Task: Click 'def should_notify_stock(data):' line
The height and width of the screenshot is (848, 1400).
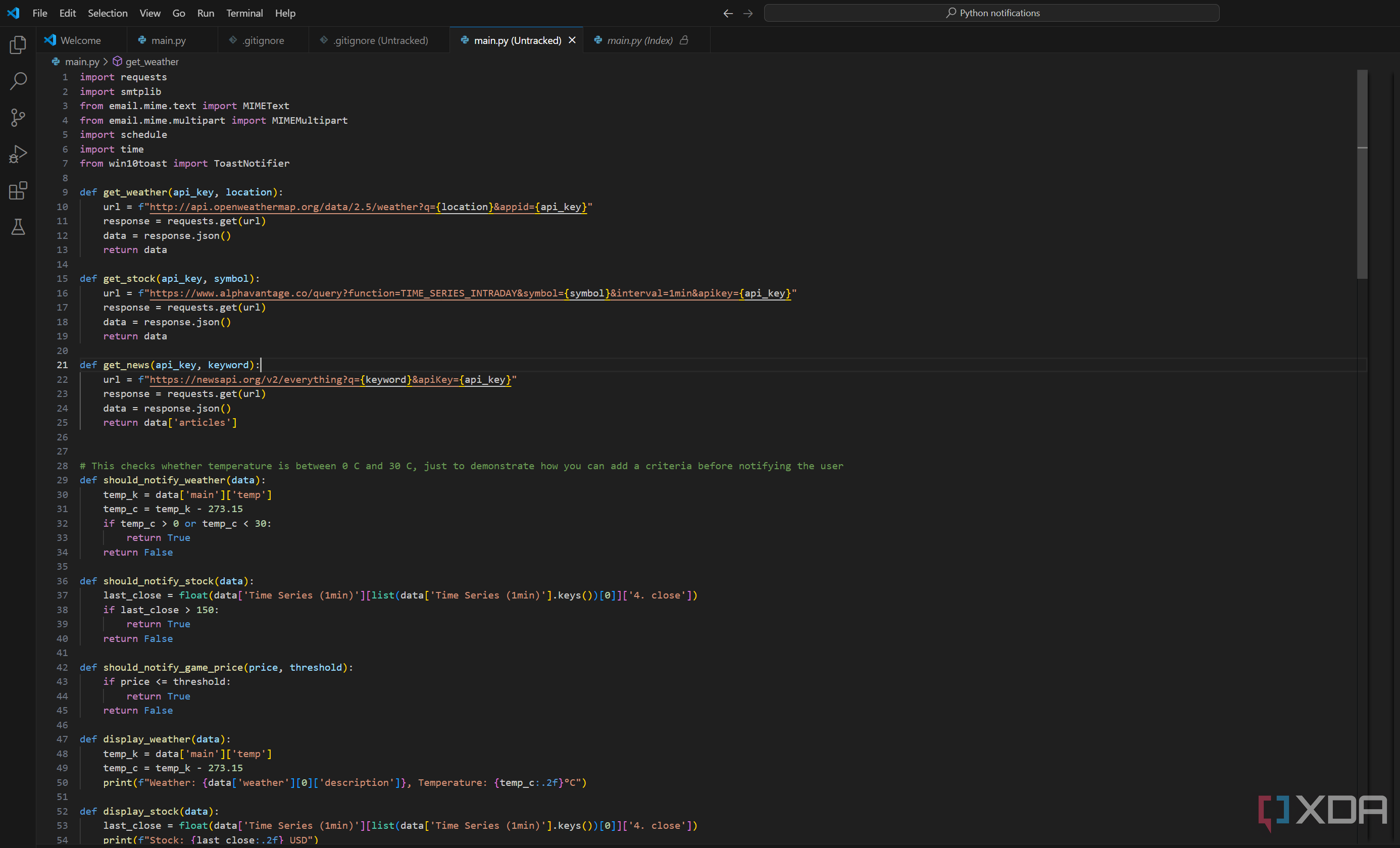Action: 167,581
